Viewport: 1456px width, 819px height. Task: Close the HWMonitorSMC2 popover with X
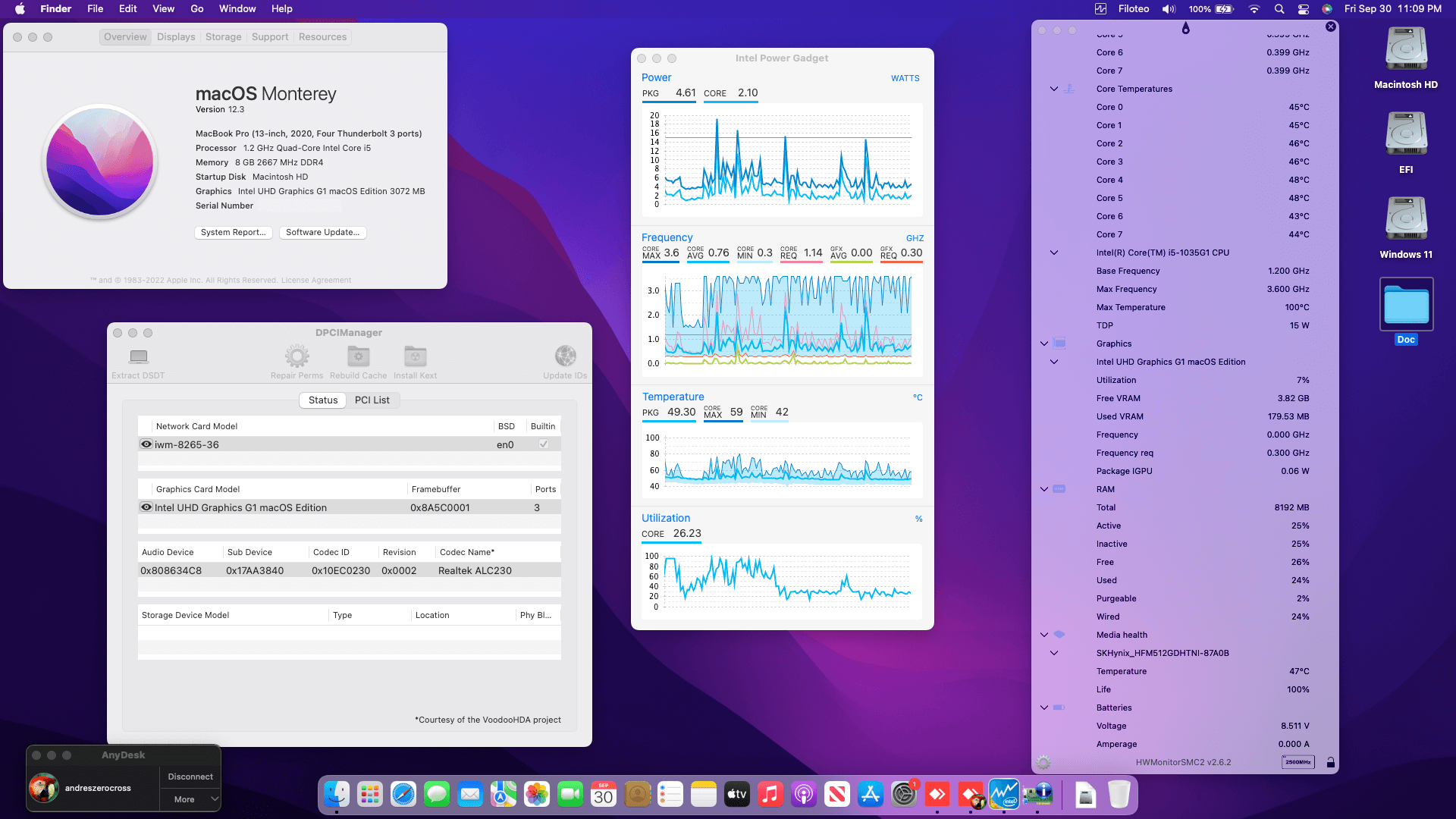[x=1330, y=27]
